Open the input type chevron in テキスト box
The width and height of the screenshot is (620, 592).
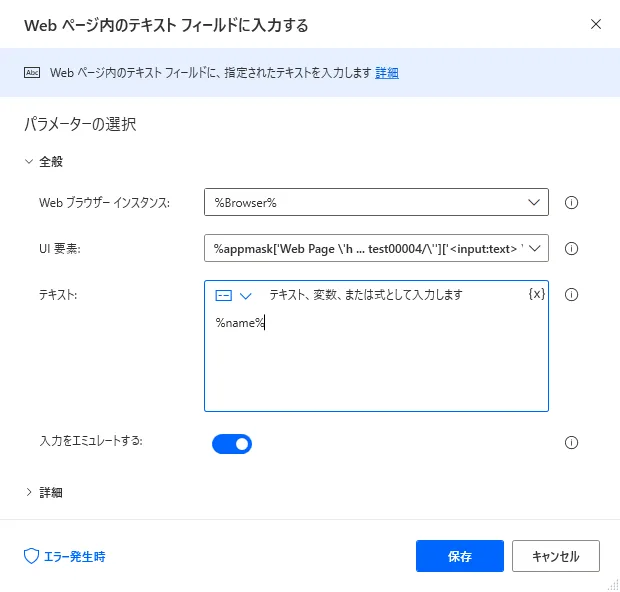click(x=245, y=296)
